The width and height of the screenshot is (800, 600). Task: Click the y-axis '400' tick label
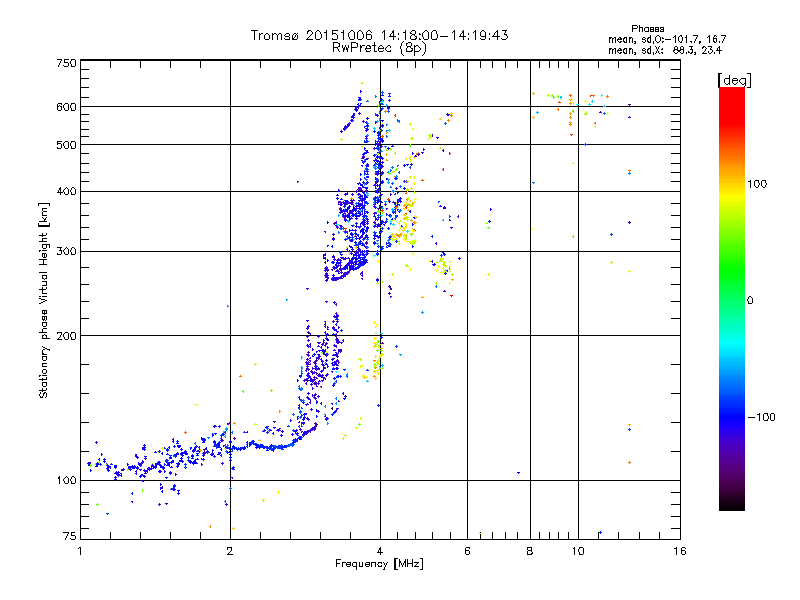tap(66, 192)
